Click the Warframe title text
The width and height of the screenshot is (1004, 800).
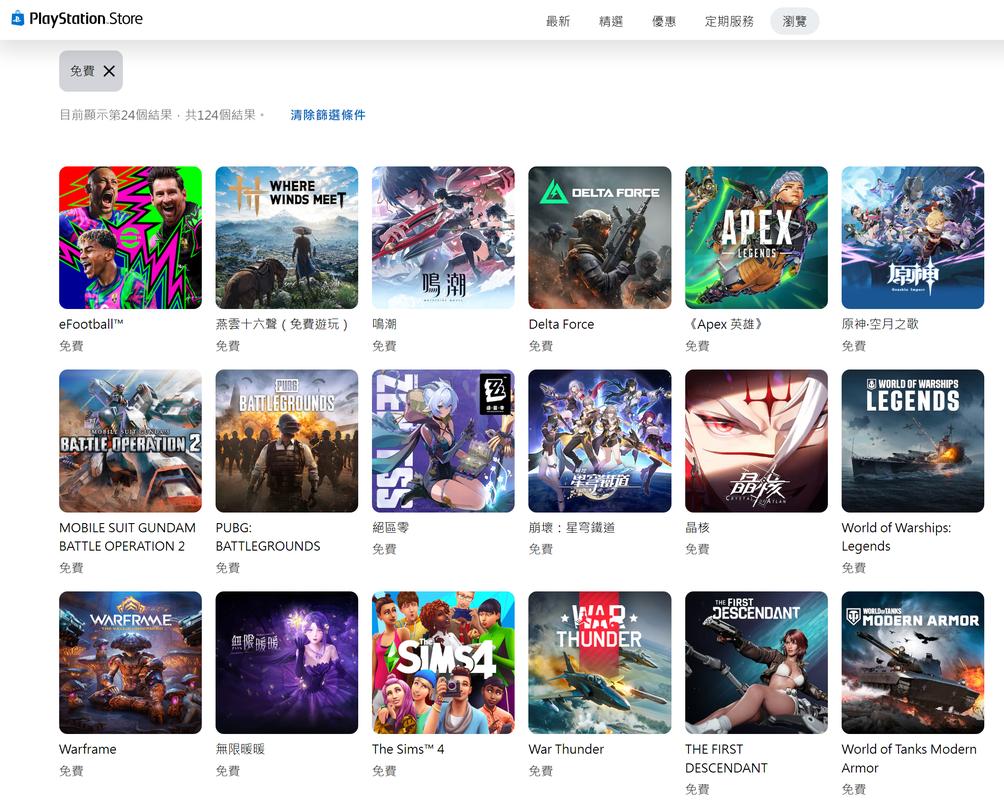88,749
